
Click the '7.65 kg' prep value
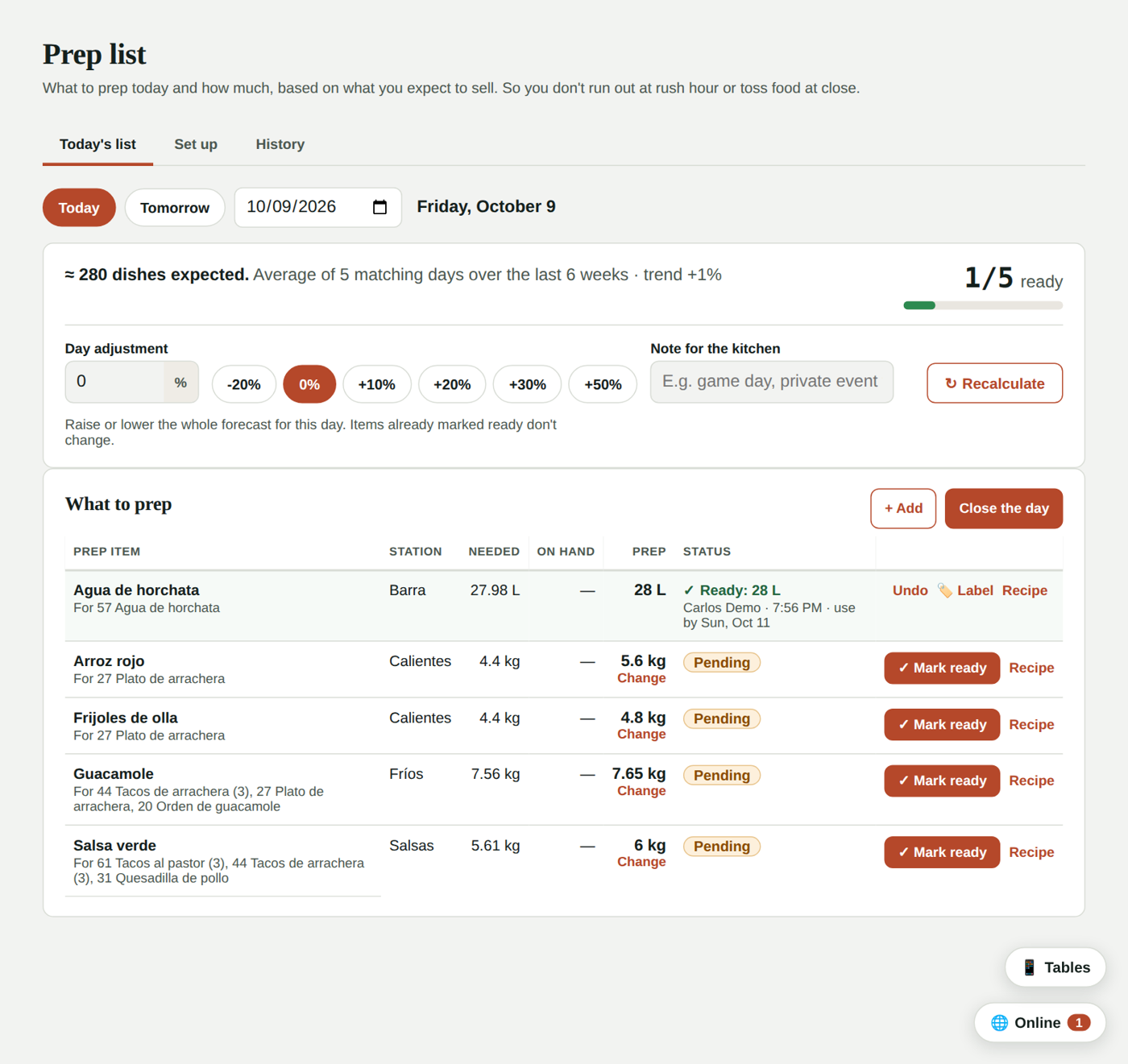pyautogui.click(x=639, y=774)
